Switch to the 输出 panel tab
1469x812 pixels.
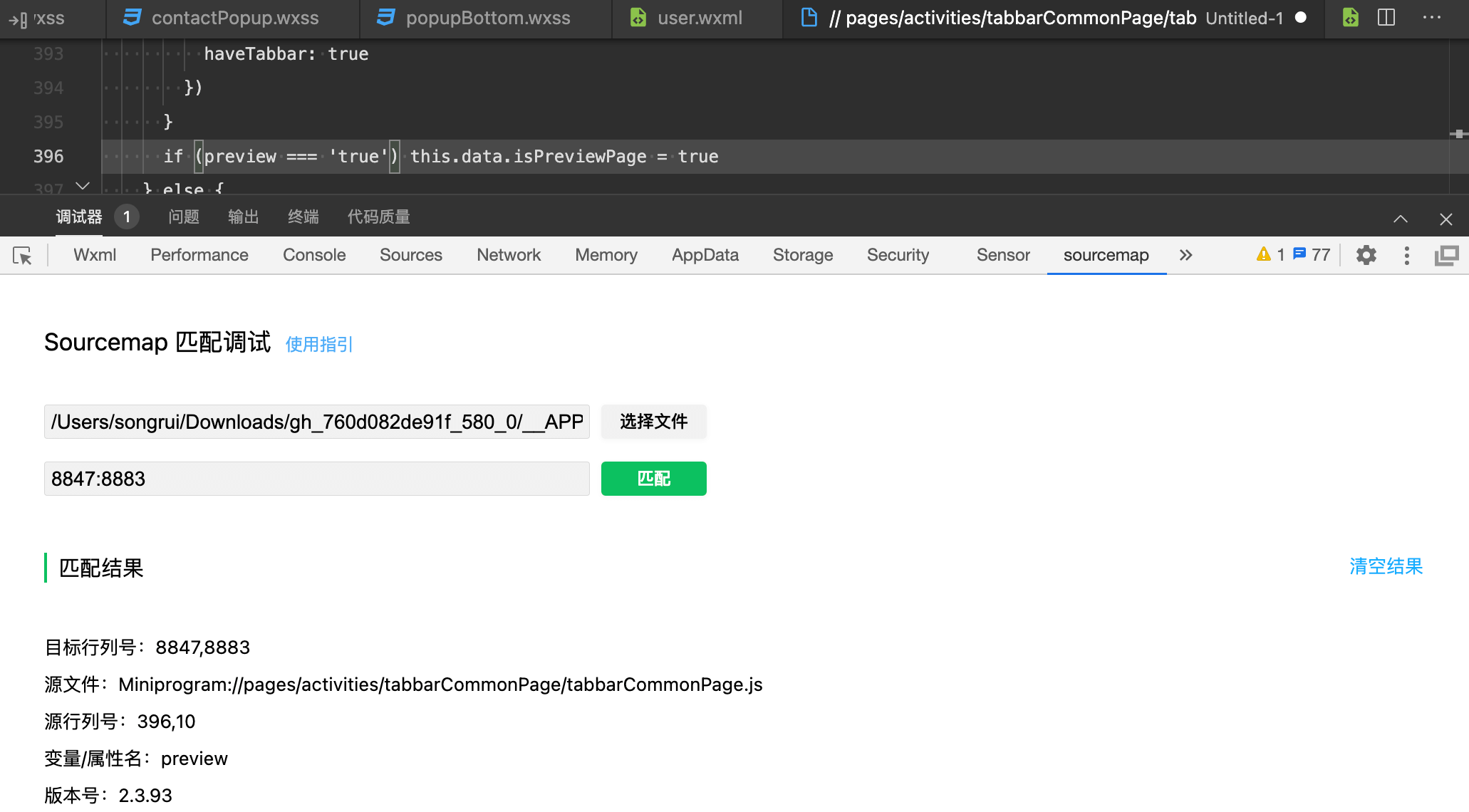click(244, 217)
